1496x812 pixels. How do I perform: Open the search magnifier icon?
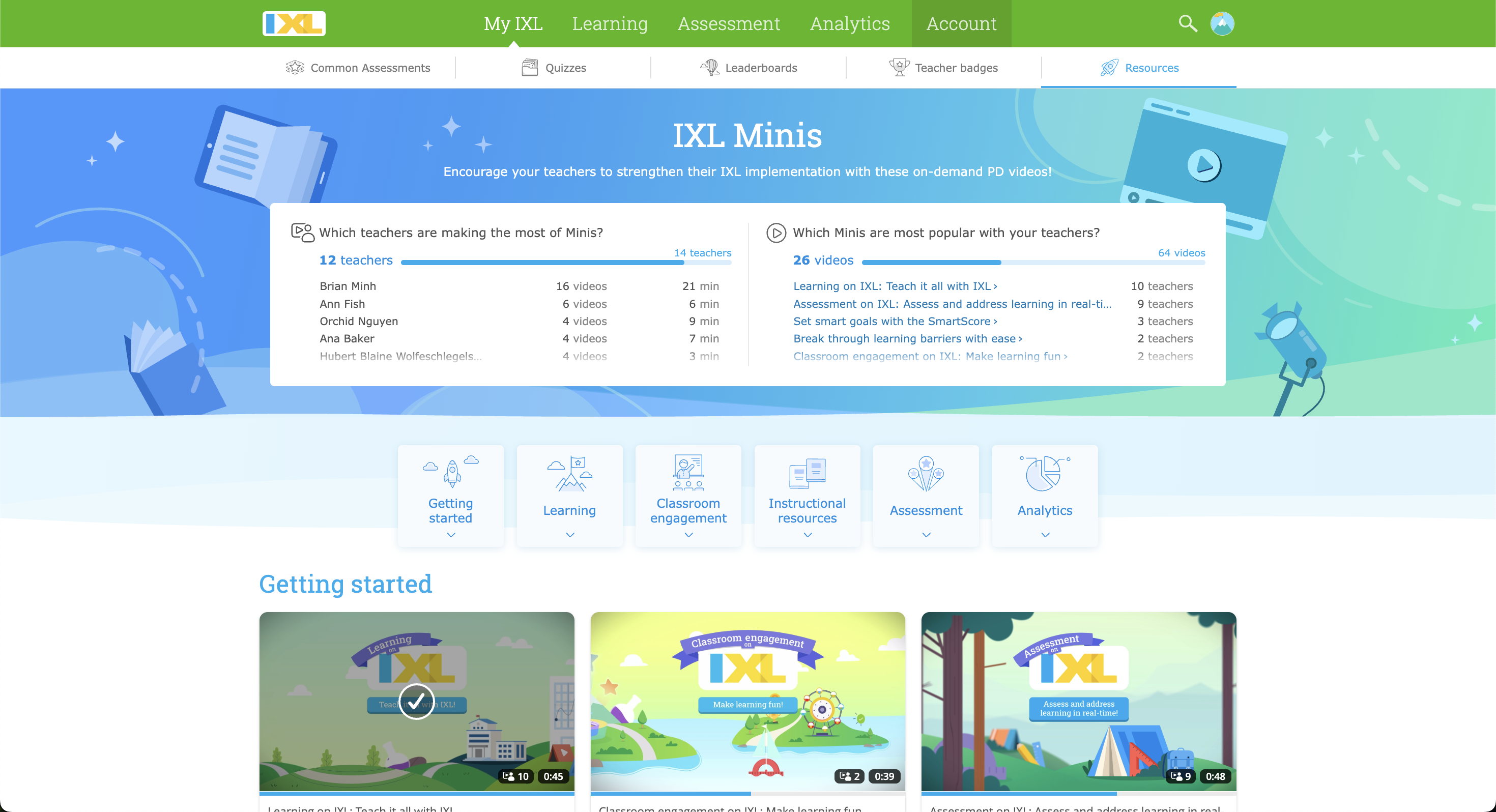pos(1188,23)
